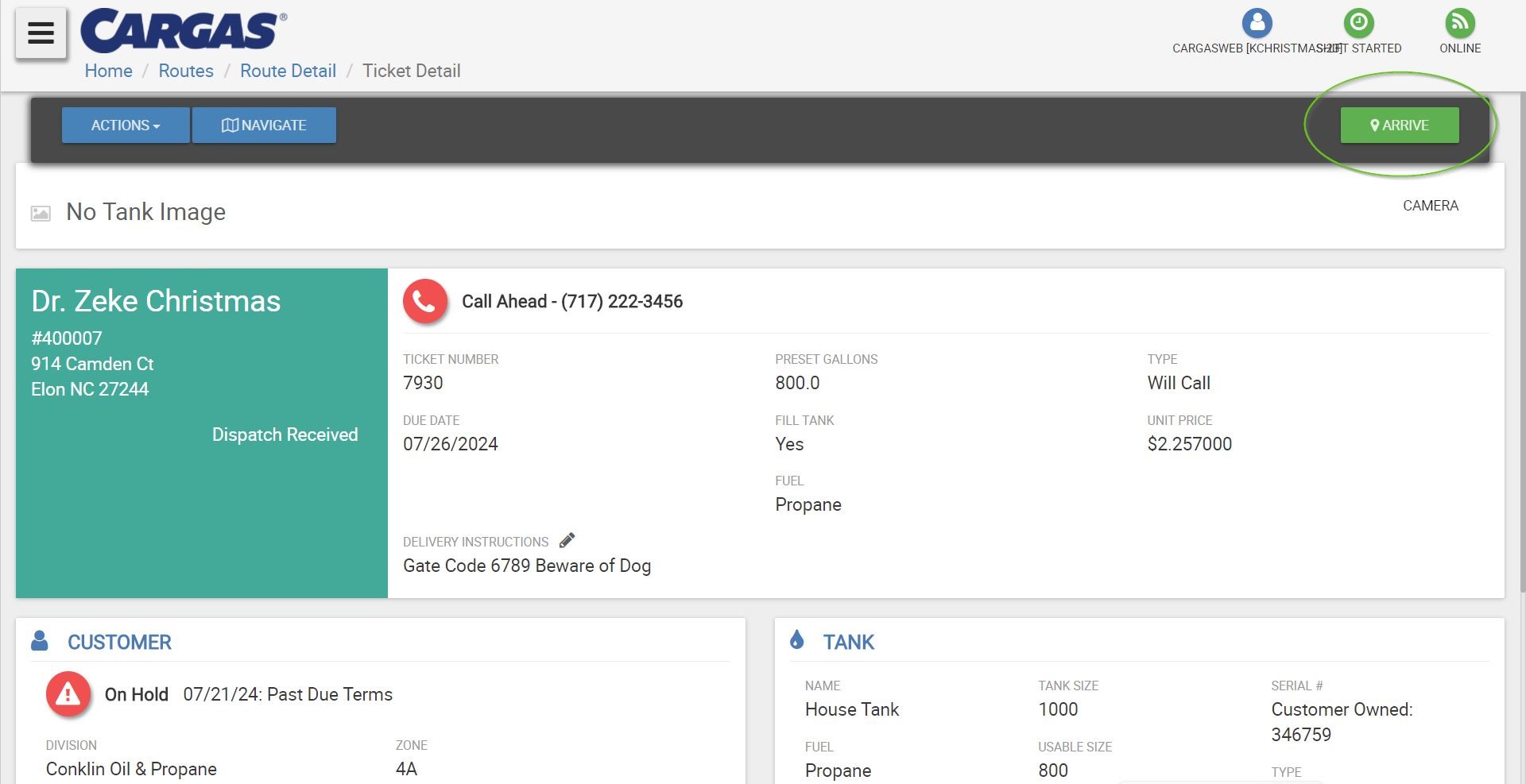Select the Dr. Zeke Christmas customer panel

(202, 433)
